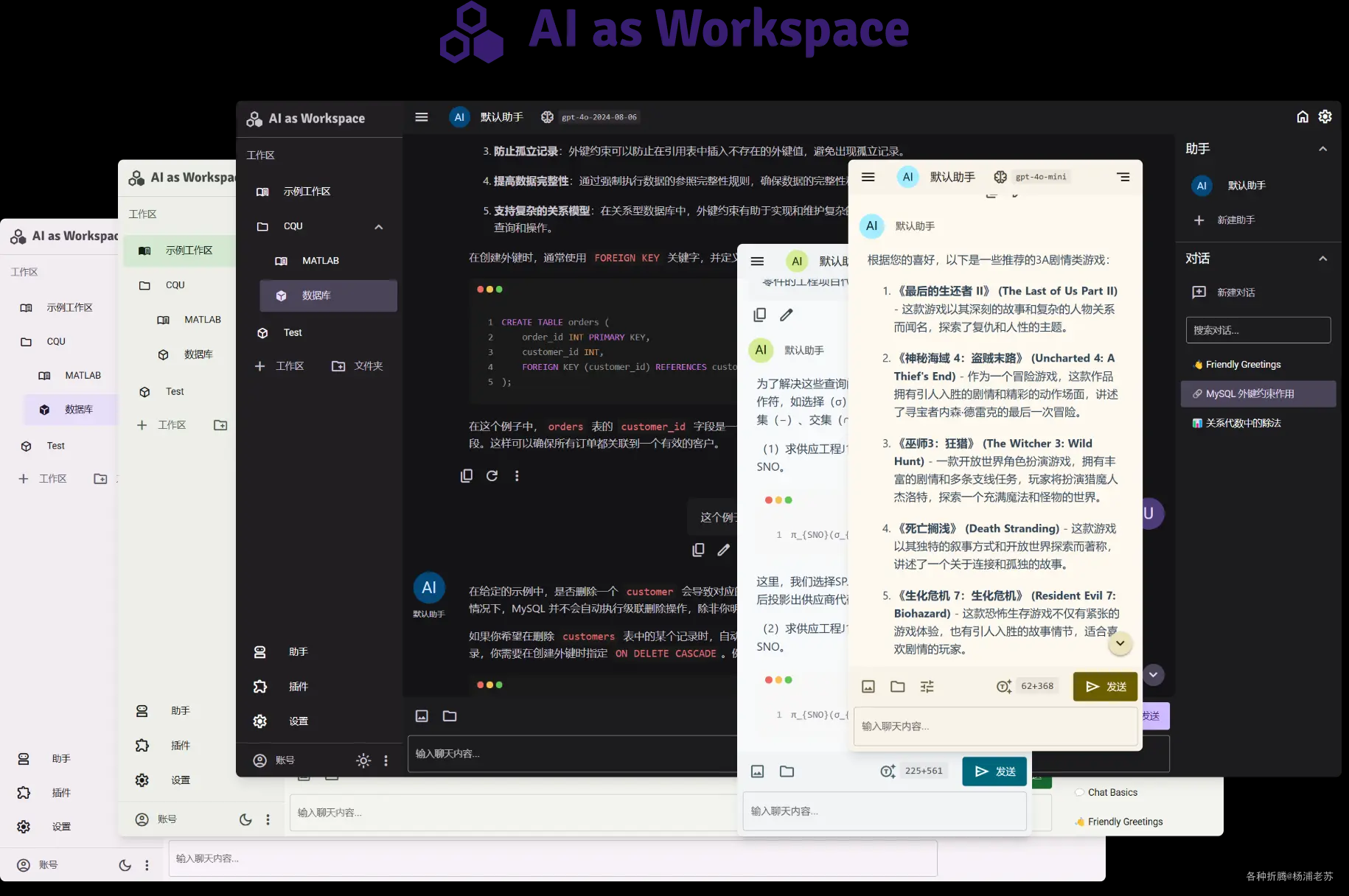The image size is (1349, 896).
Task: Attach image in dark window input toolbar
Action: coord(422,715)
